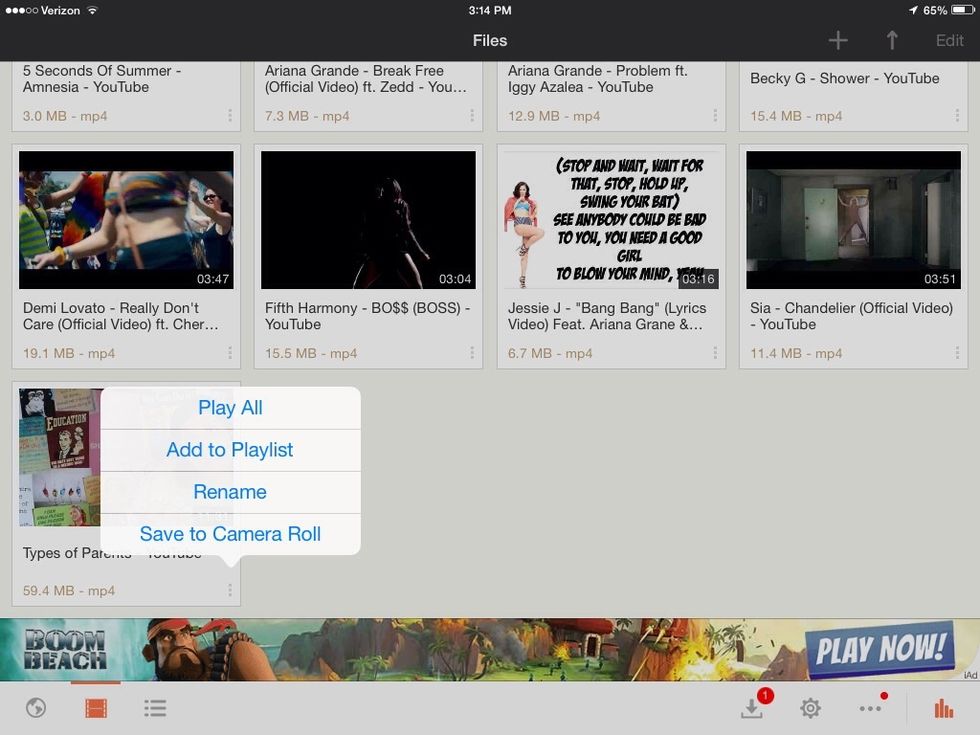Image resolution: width=980 pixels, height=735 pixels.
Task: Select Add to Playlist menu option
Action: tap(229, 449)
